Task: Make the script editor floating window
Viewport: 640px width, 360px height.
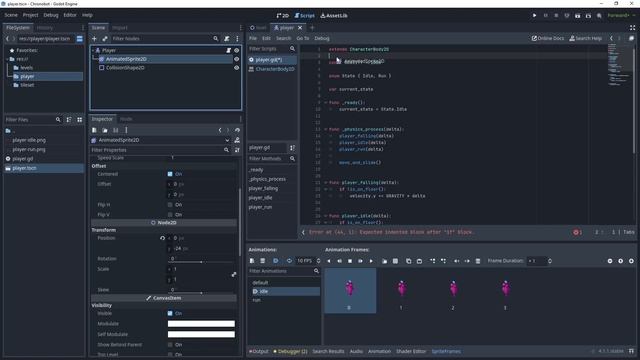Action: 631,38
